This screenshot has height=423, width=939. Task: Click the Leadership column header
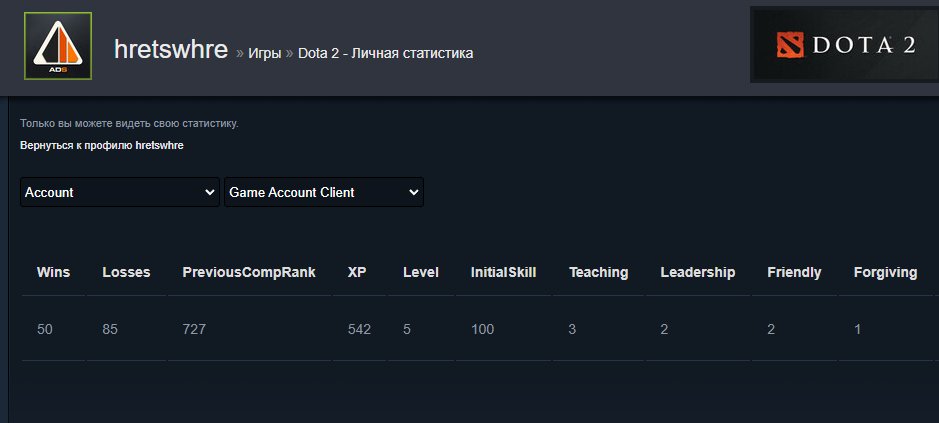698,273
